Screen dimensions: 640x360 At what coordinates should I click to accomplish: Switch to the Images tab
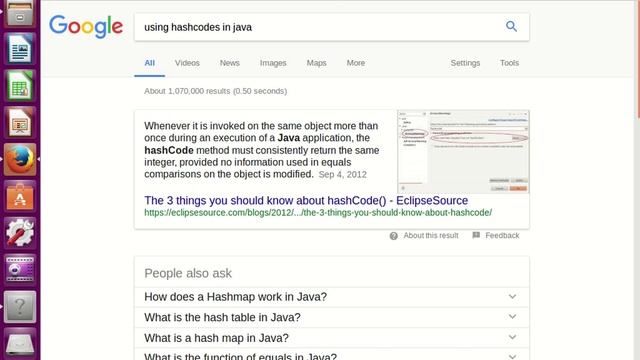273,63
